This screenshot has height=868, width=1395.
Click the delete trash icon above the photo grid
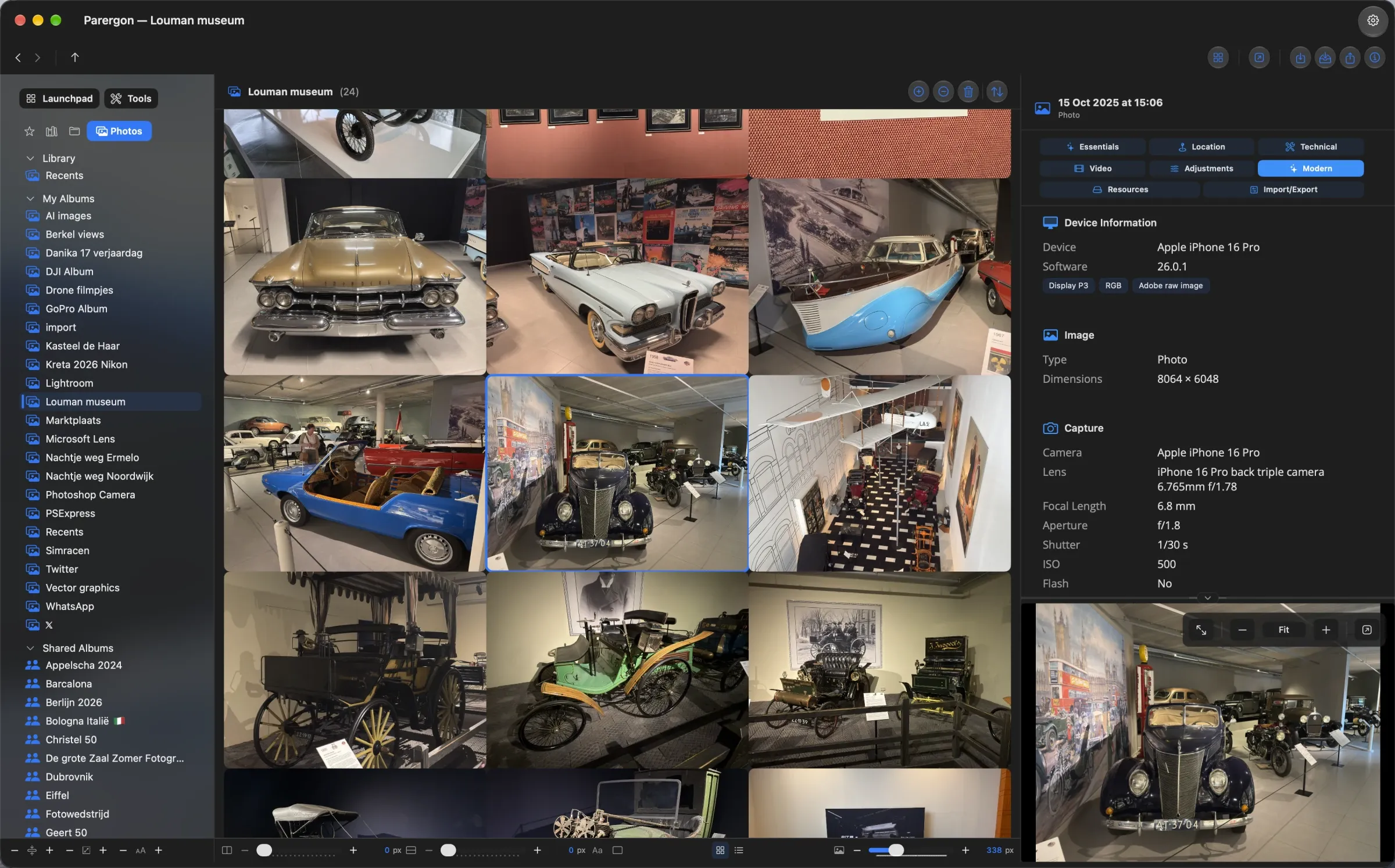pyautogui.click(x=968, y=92)
